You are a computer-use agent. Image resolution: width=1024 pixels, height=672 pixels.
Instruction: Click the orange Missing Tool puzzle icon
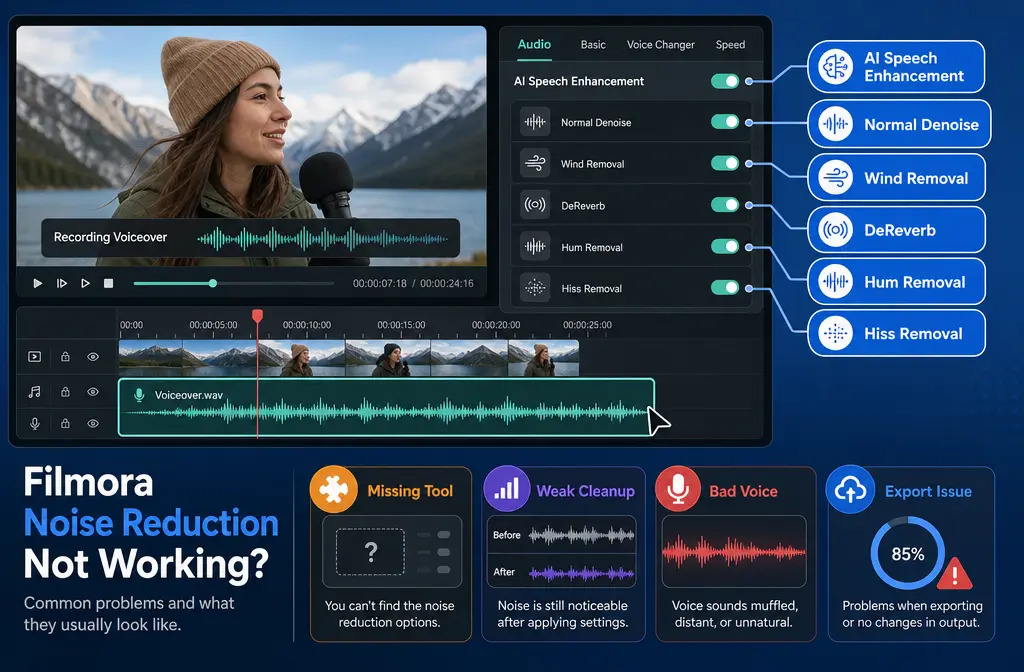pos(334,489)
